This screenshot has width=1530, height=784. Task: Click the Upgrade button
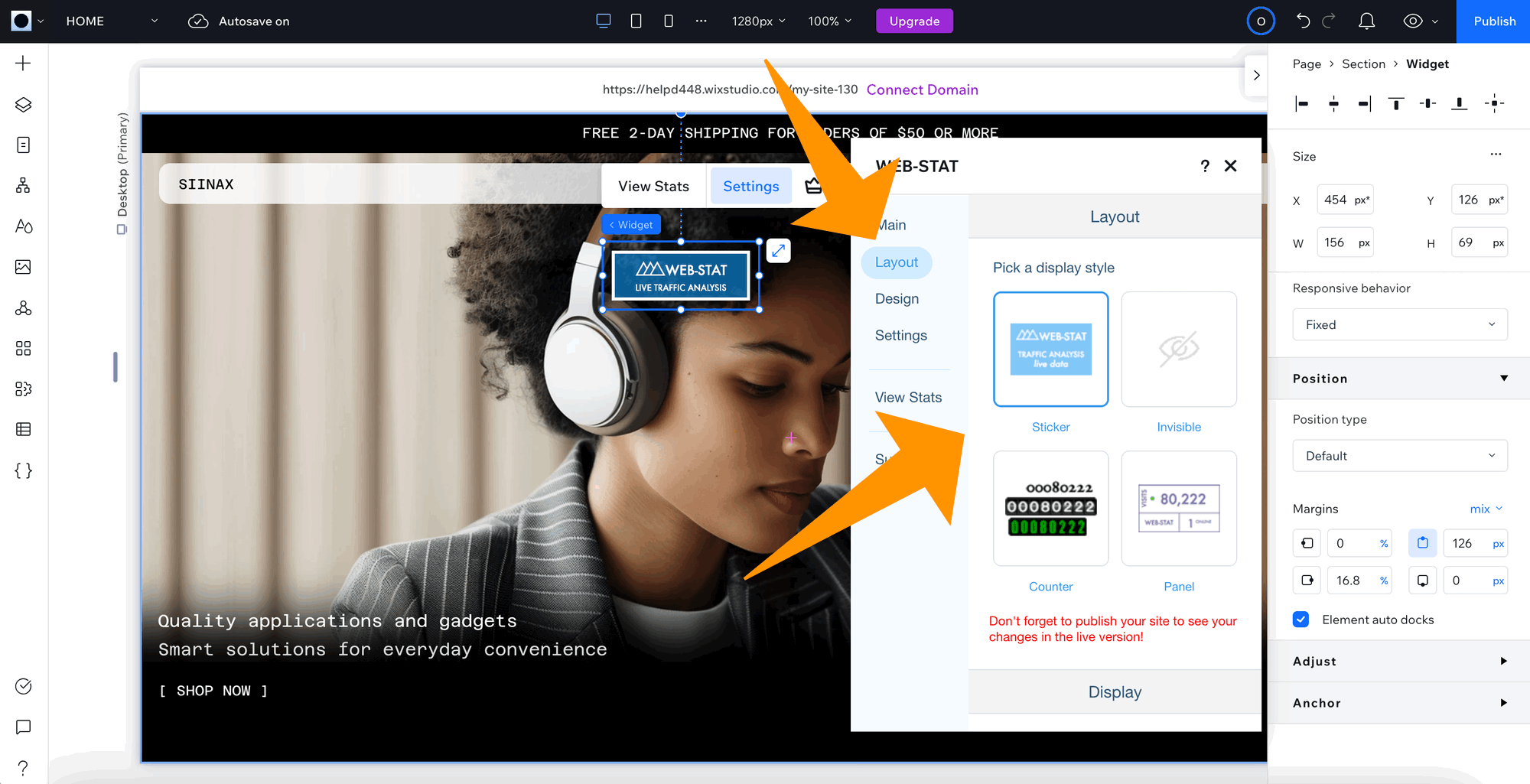(914, 21)
